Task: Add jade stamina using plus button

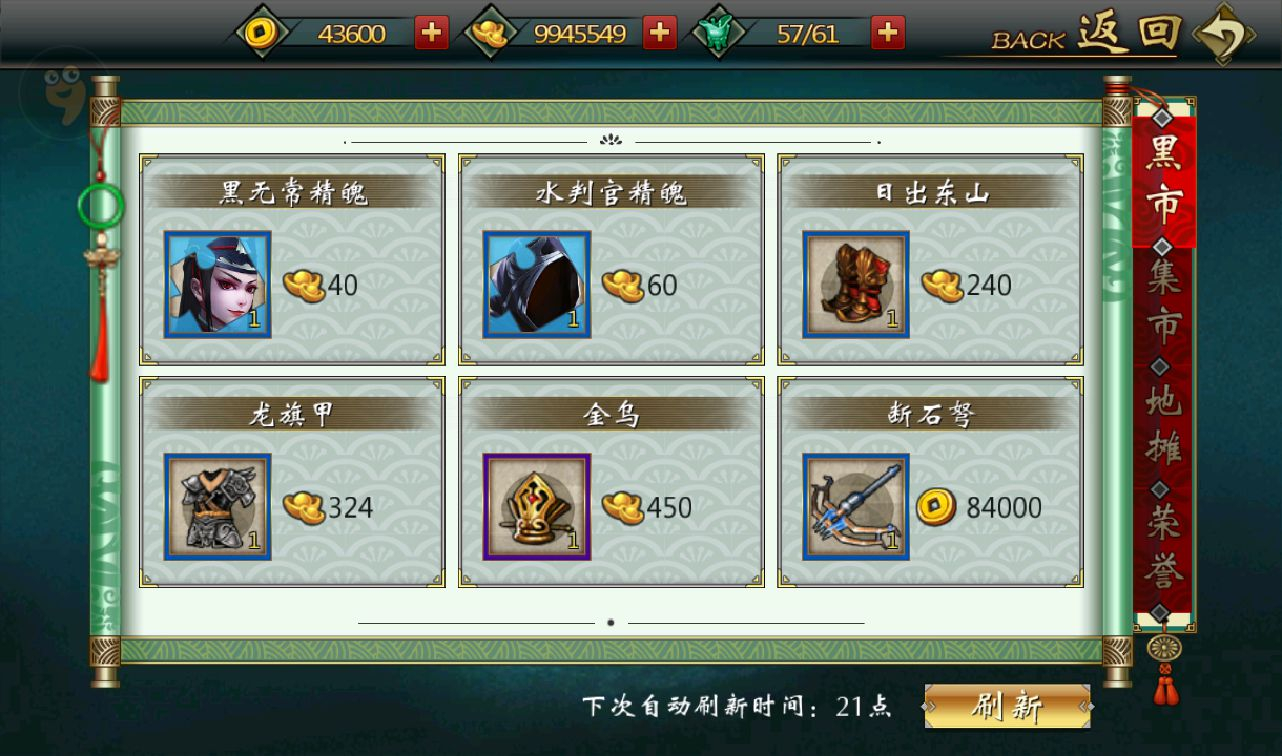Action: 888,32
